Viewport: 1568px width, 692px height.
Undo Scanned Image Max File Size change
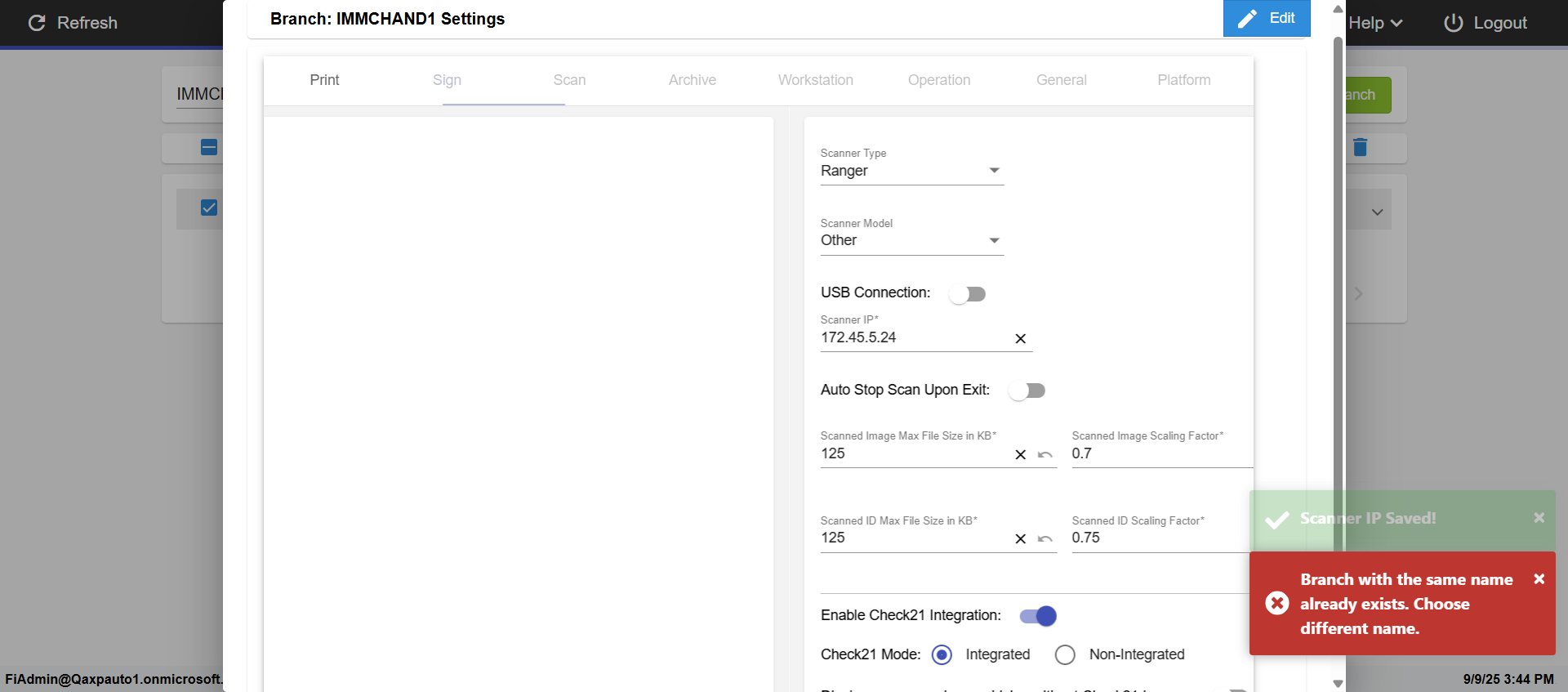point(1045,454)
